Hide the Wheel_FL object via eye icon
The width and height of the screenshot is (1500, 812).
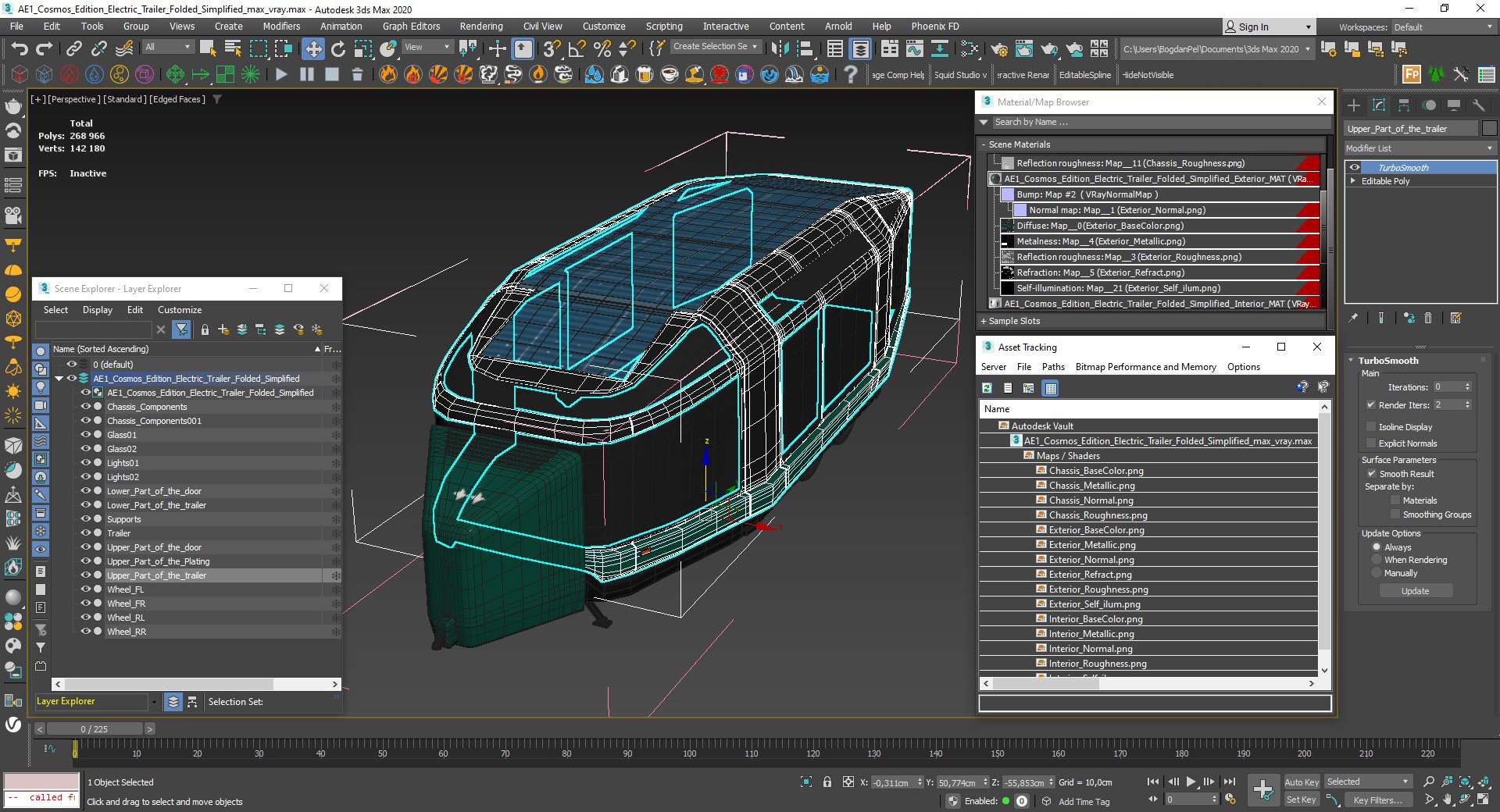click(x=86, y=589)
